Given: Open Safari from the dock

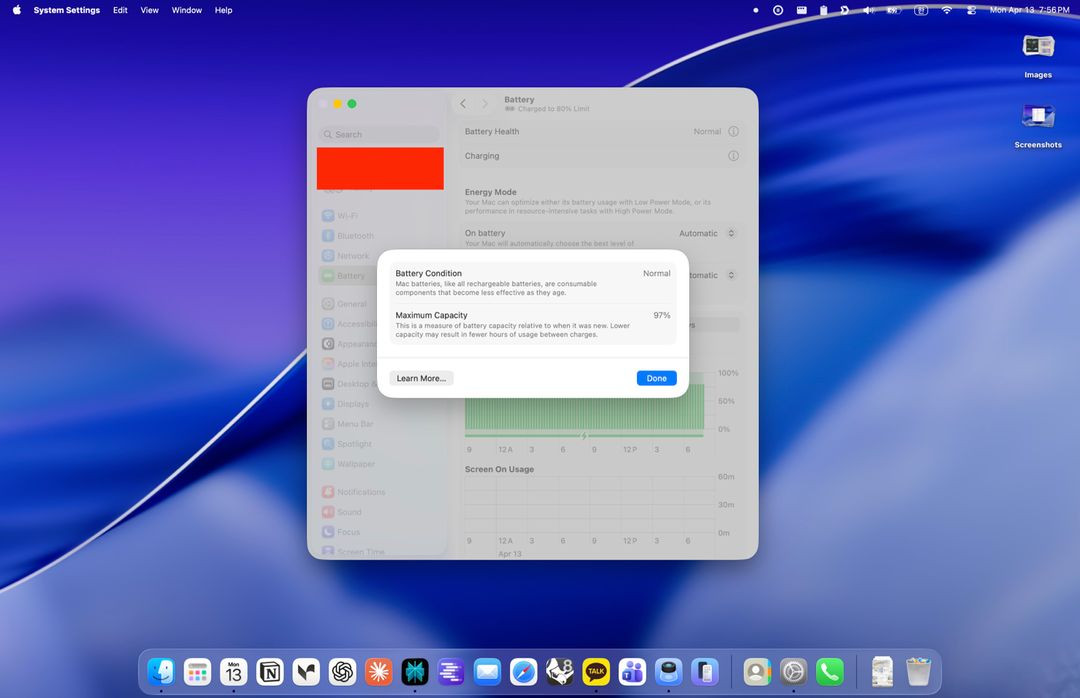Looking at the screenshot, I should click(523, 672).
